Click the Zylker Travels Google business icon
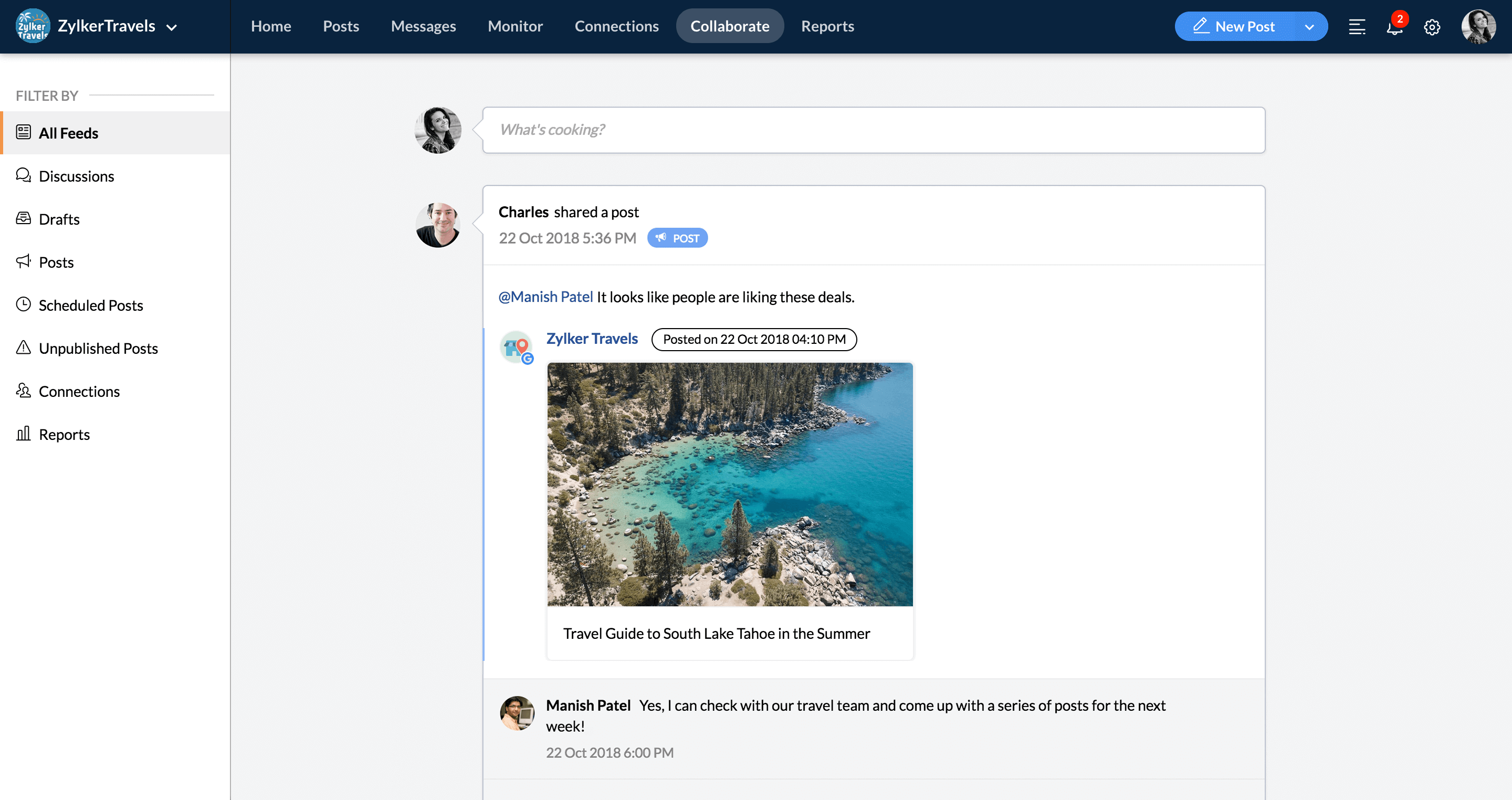1512x800 pixels. [x=517, y=347]
